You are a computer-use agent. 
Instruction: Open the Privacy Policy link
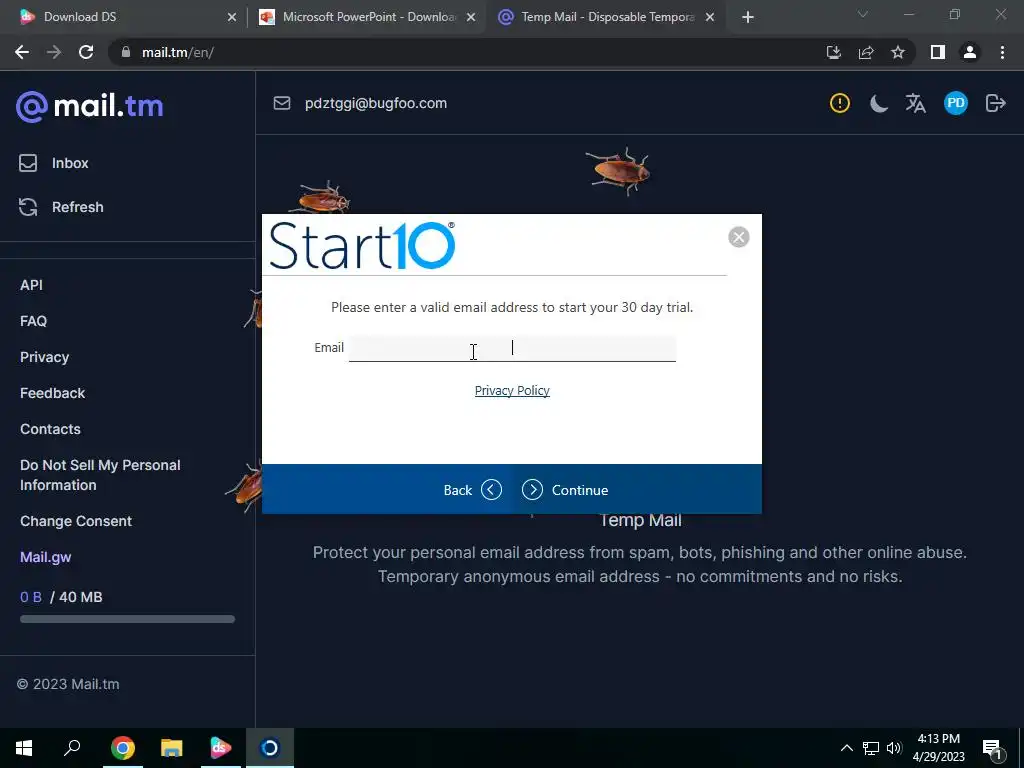coord(512,391)
